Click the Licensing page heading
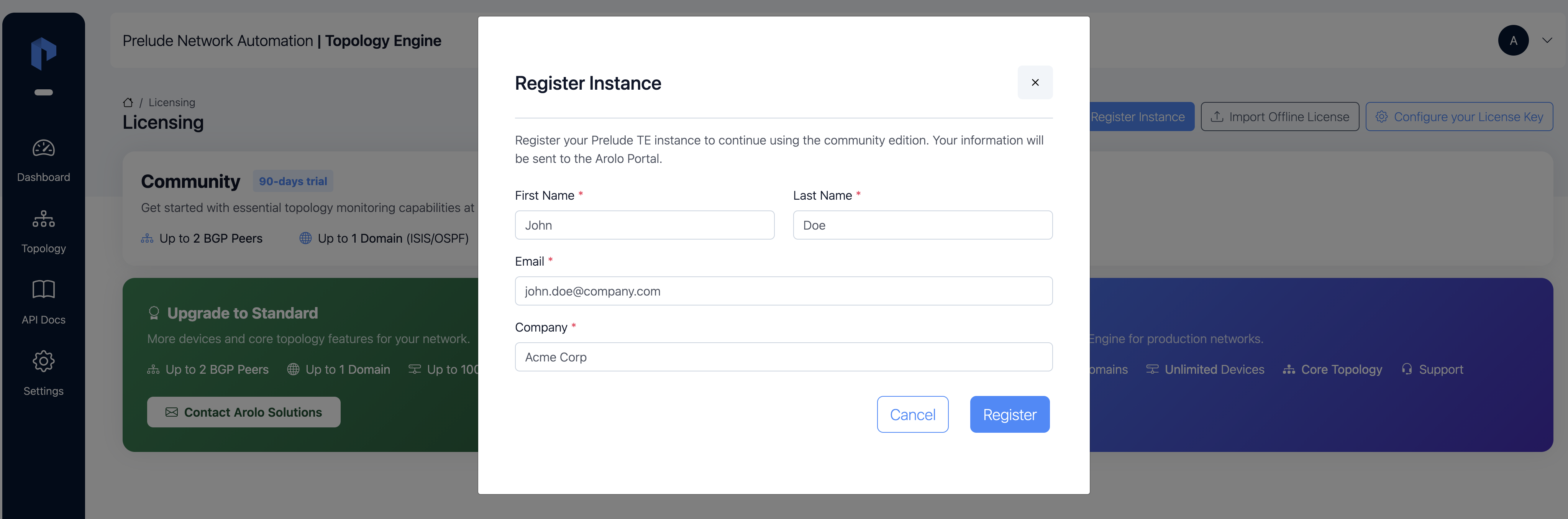 click(x=163, y=122)
